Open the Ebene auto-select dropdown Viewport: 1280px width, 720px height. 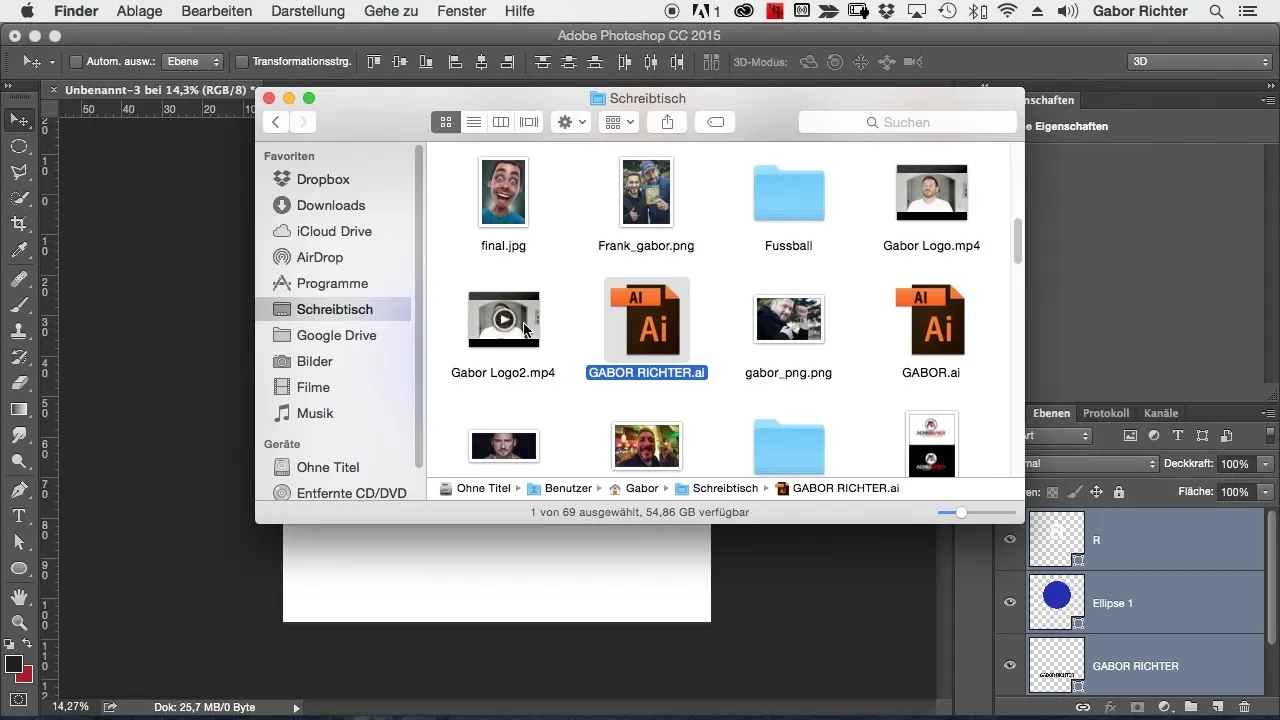[x=192, y=62]
